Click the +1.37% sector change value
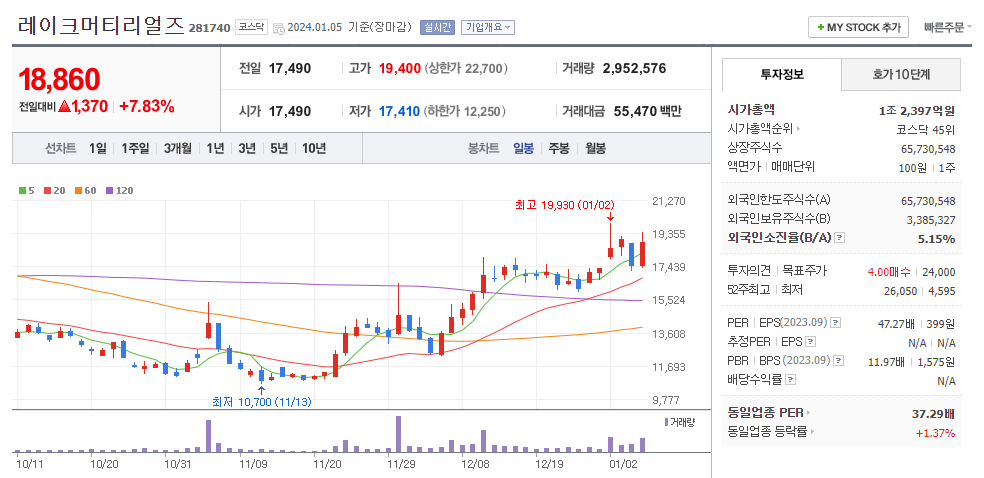This screenshot has height=478, width=984. 935,432
